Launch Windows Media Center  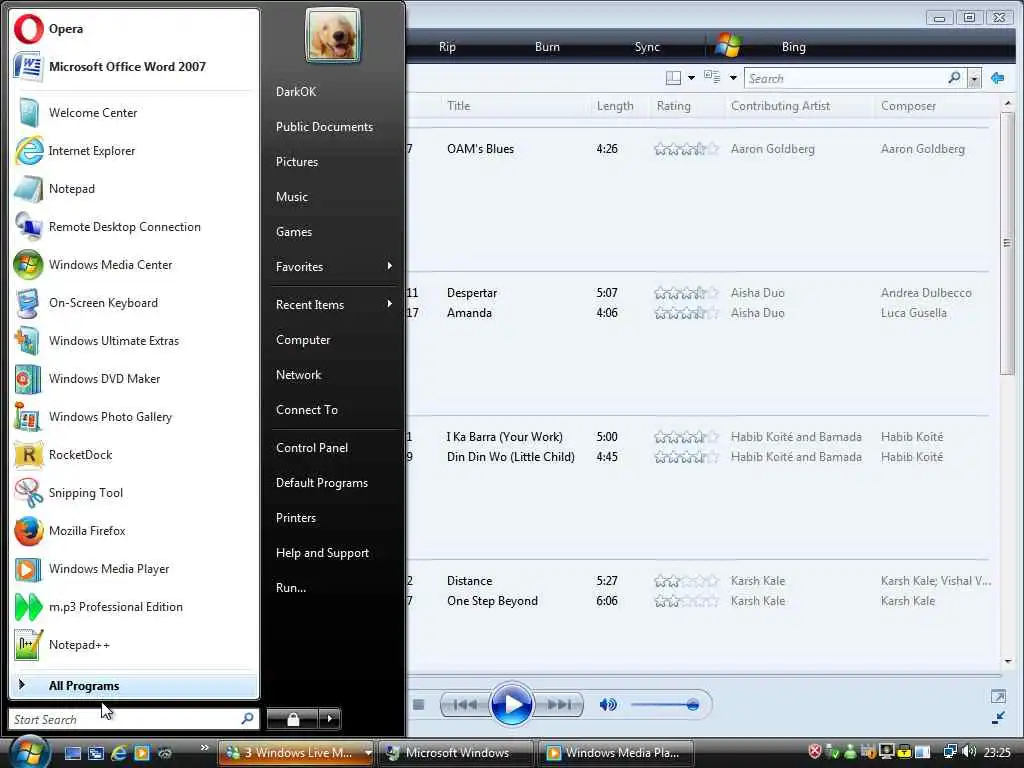pos(134,264)
